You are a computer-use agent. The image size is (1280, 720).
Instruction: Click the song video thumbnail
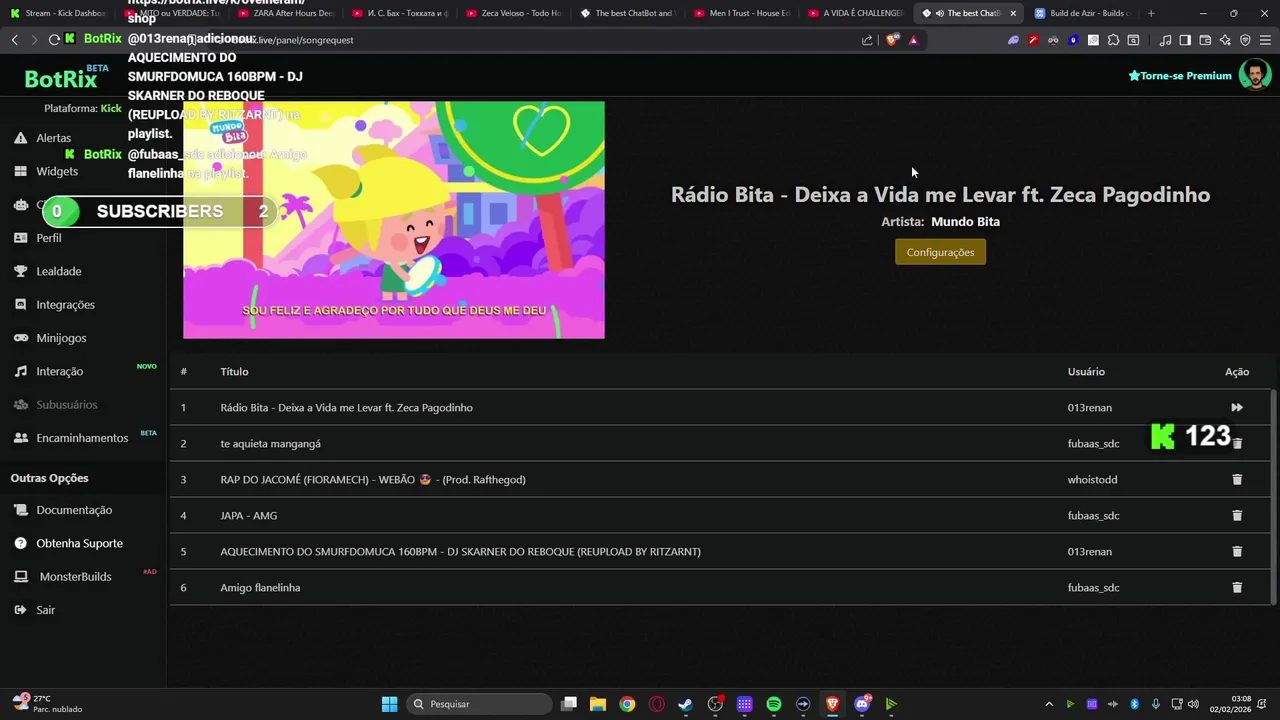394,220
